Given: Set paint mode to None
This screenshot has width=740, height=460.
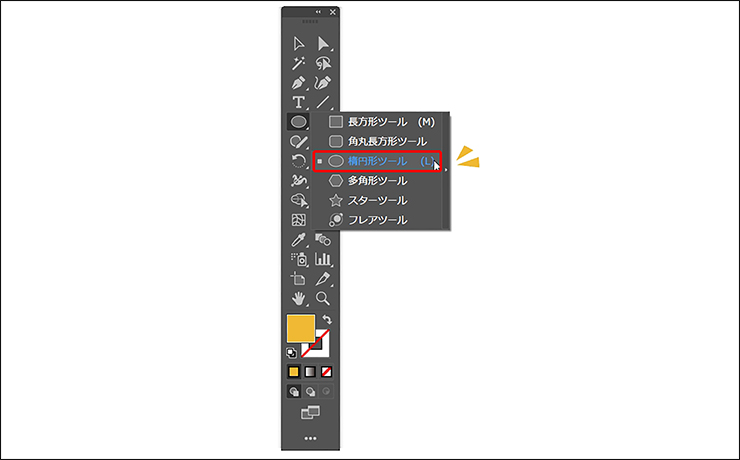Looking at the screenshot, I should click(326, 372).
